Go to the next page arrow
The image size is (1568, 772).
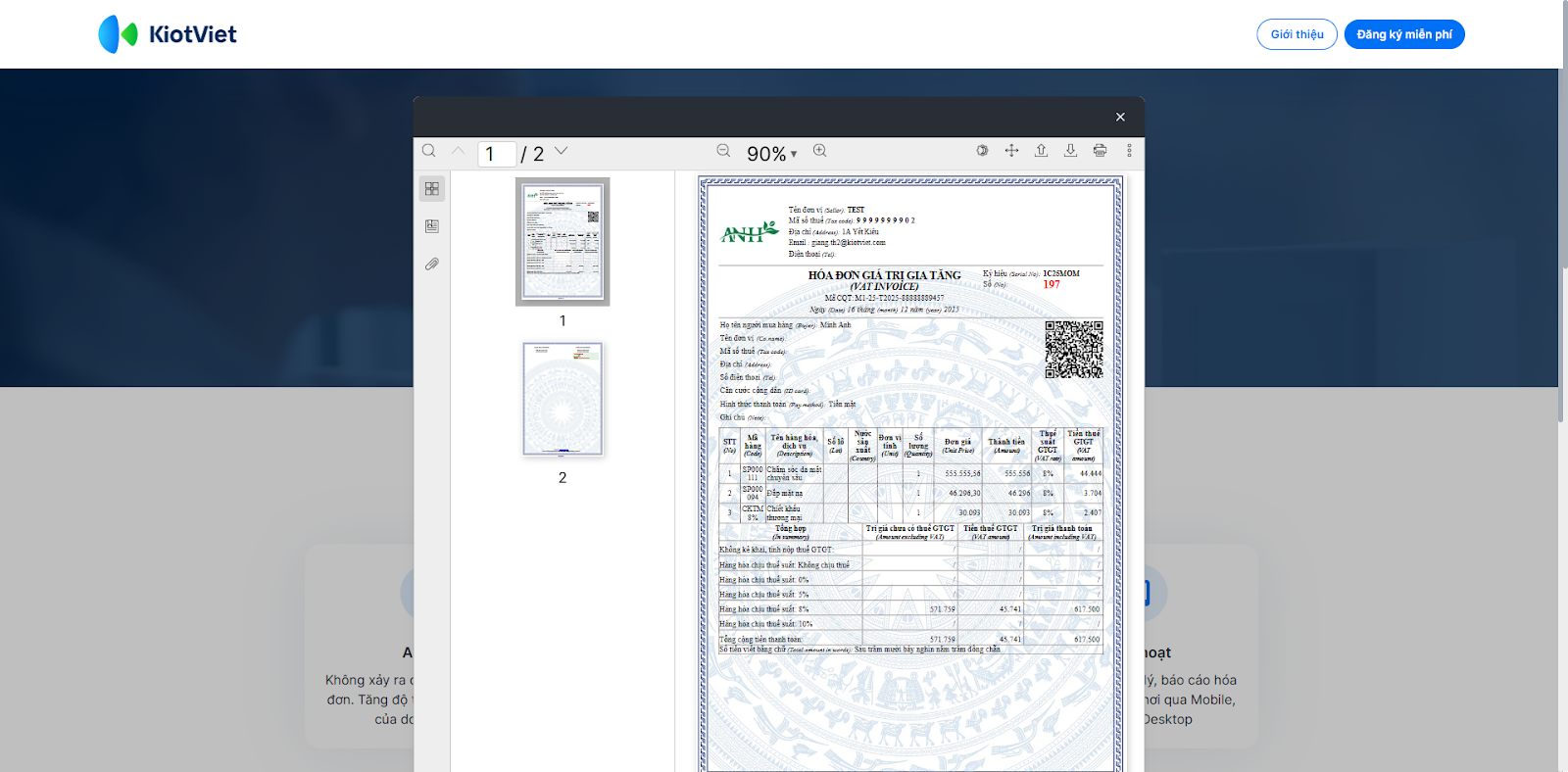click(562, 151)
